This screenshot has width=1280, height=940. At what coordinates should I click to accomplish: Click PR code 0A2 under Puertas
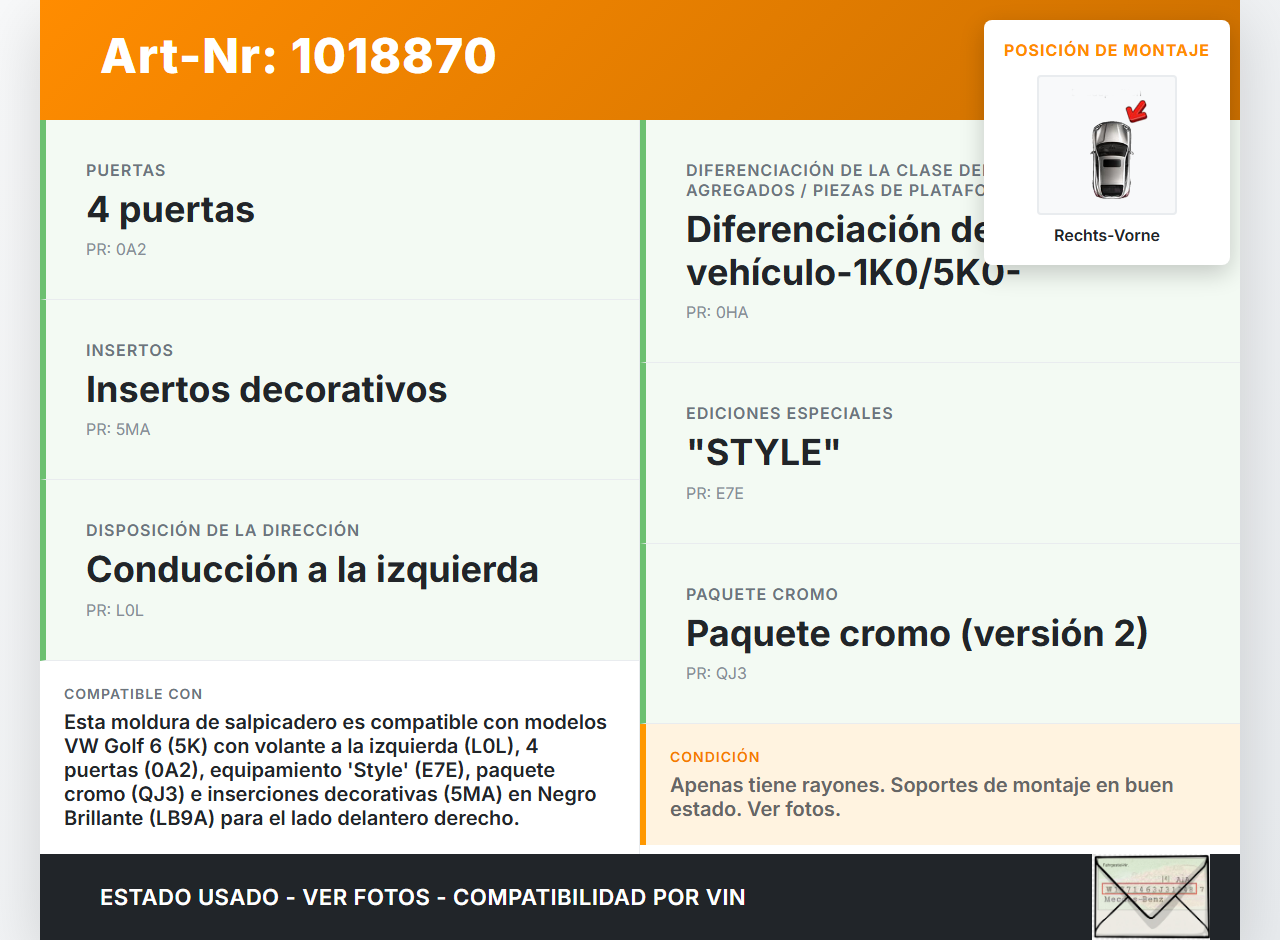[x=116, y=249]
